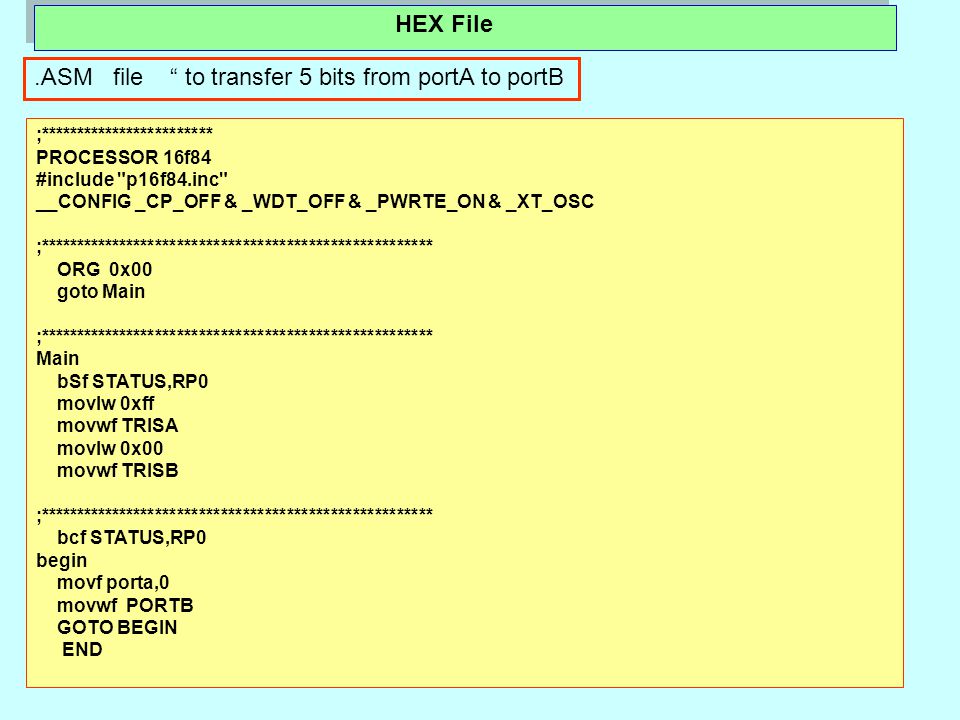Click the 'movwf PORTB' instruction
This screenshot has width=960, height=720.
pyautogui.click(x=125, y=606)
